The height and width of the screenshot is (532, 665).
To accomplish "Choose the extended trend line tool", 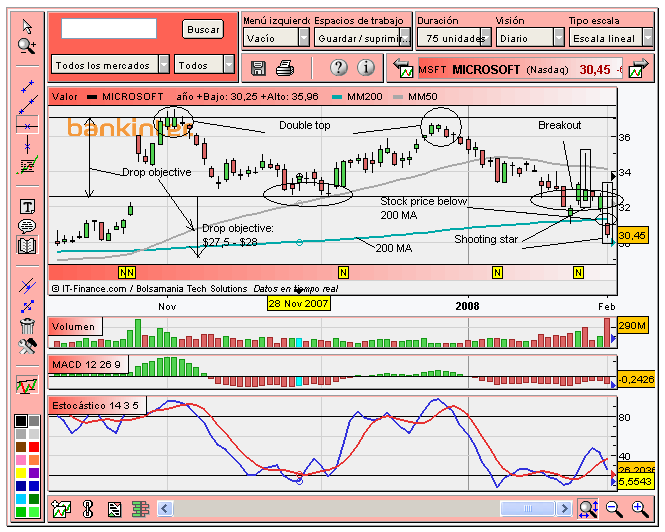I will click(27, 105).
